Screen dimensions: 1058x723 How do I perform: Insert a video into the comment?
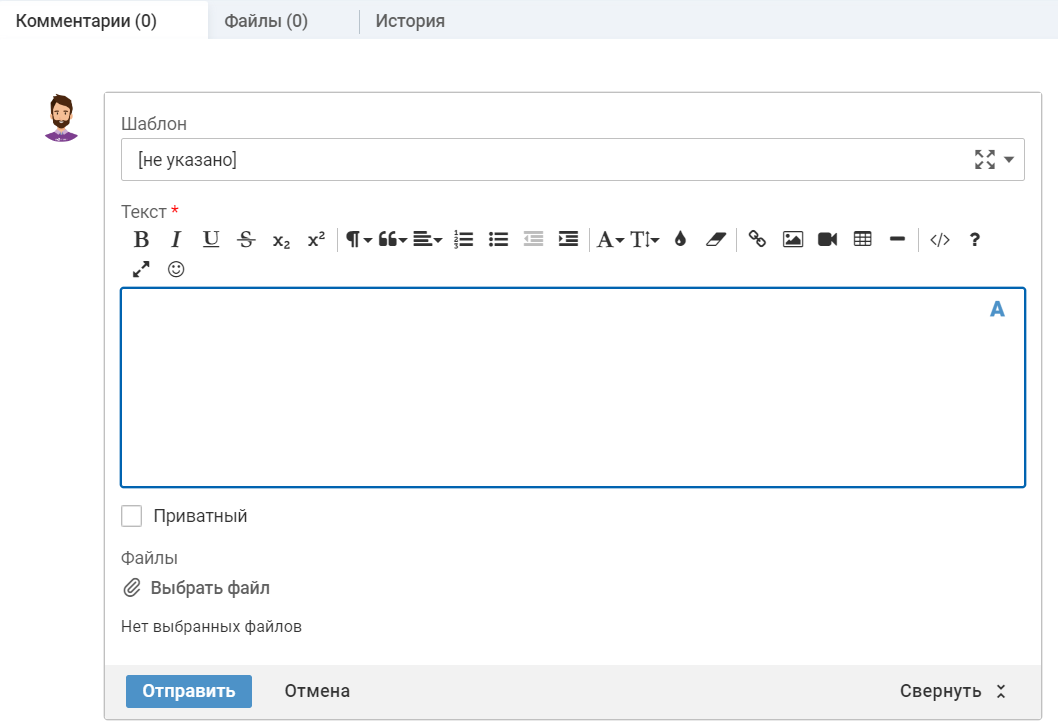click(827, 240)
